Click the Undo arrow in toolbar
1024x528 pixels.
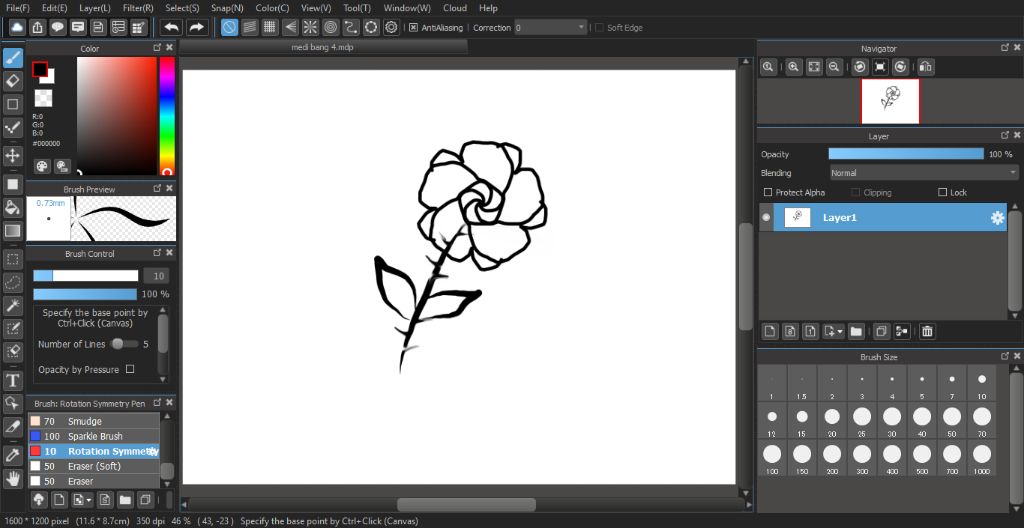coord(172,27)
